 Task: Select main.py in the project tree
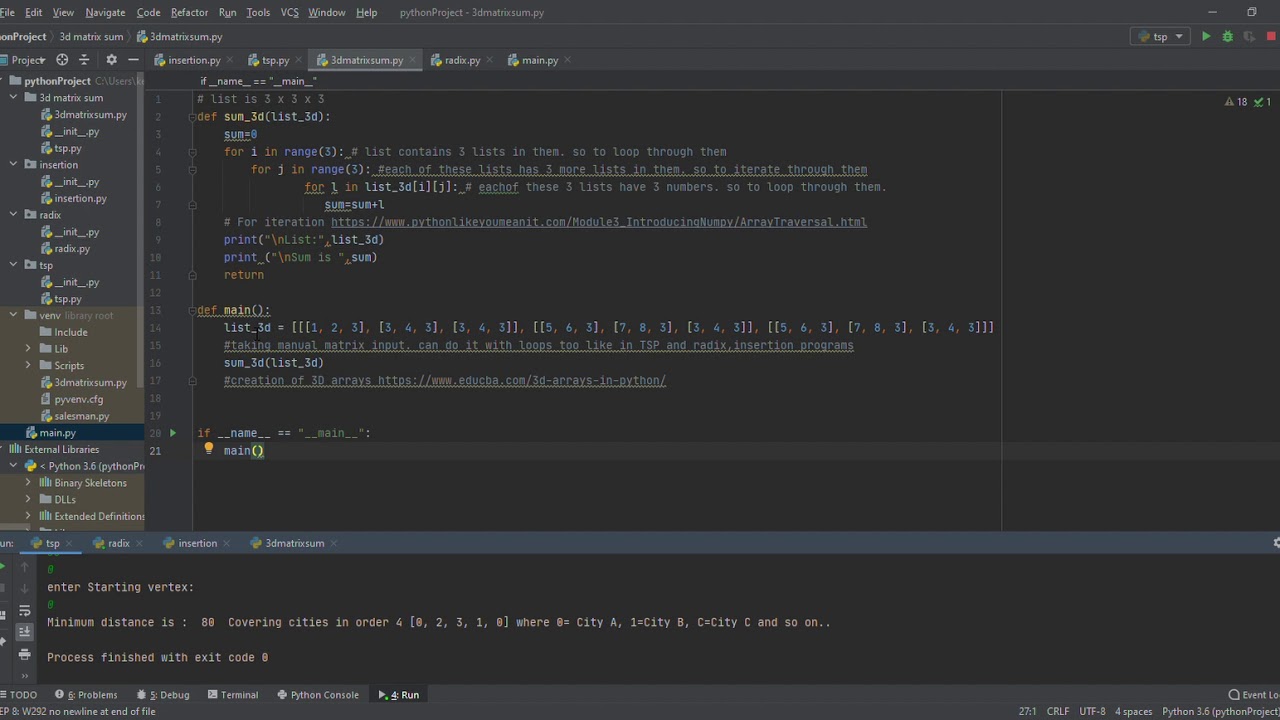tap(58, 433)
